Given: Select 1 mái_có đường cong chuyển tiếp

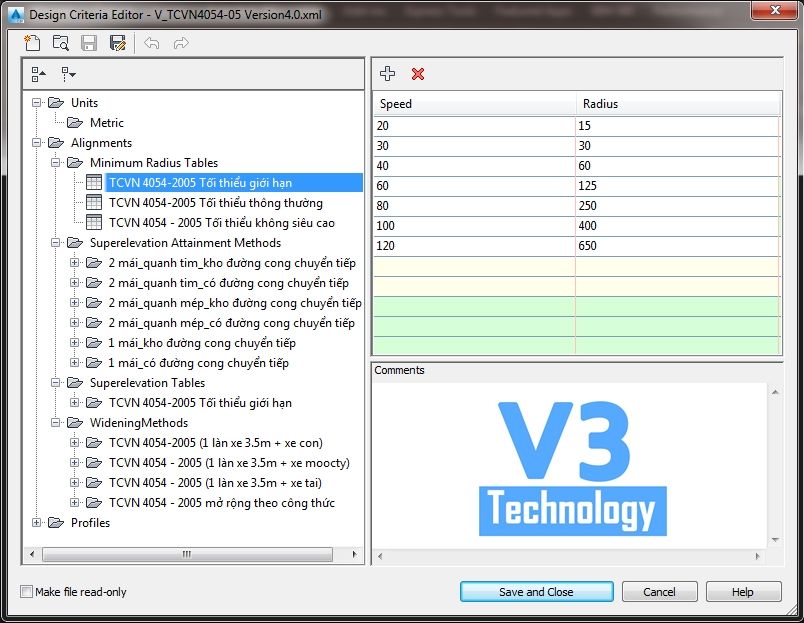Looking at the screenshot, I should [198, 363].
